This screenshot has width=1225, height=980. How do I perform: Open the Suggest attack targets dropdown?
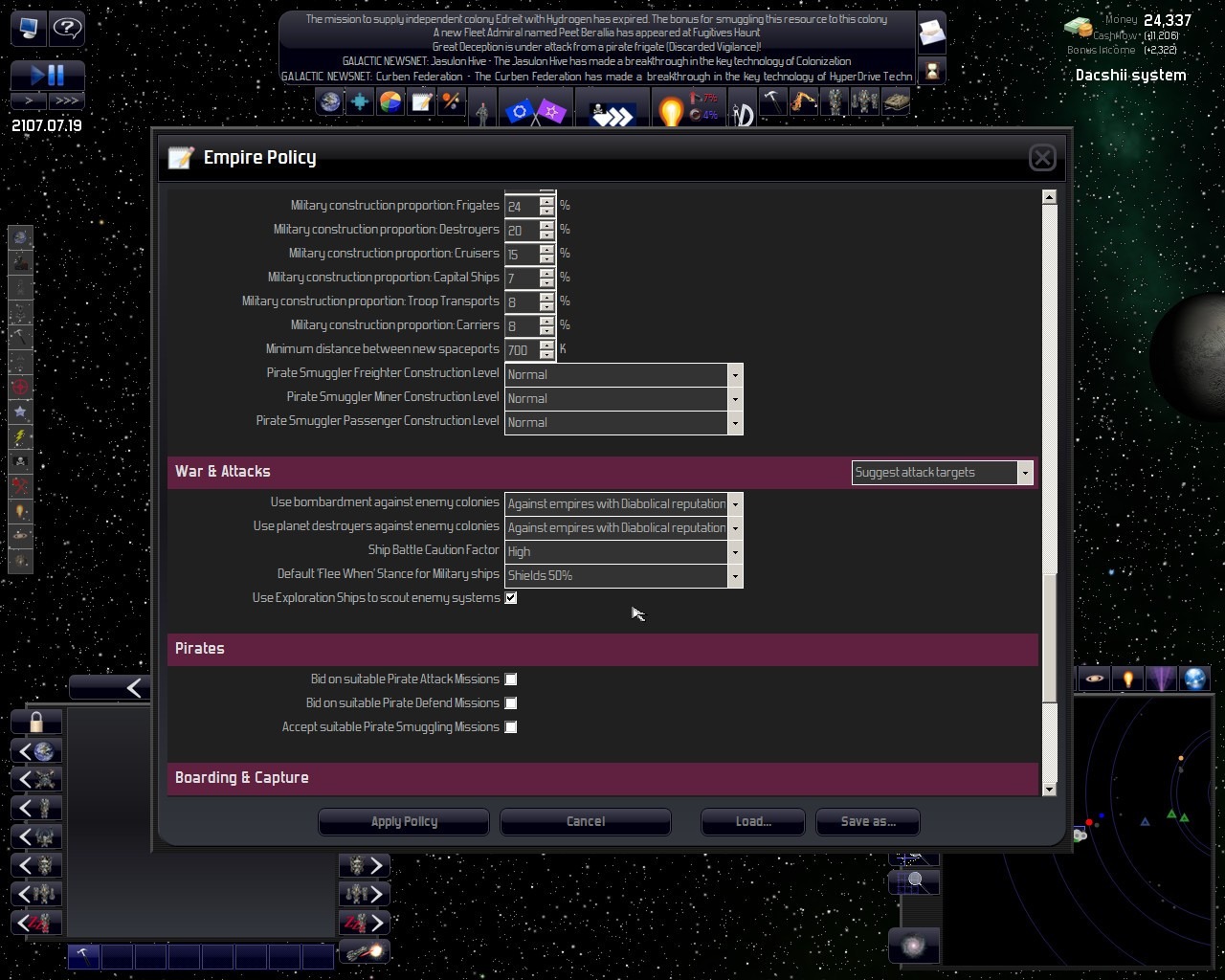point(943,473)
